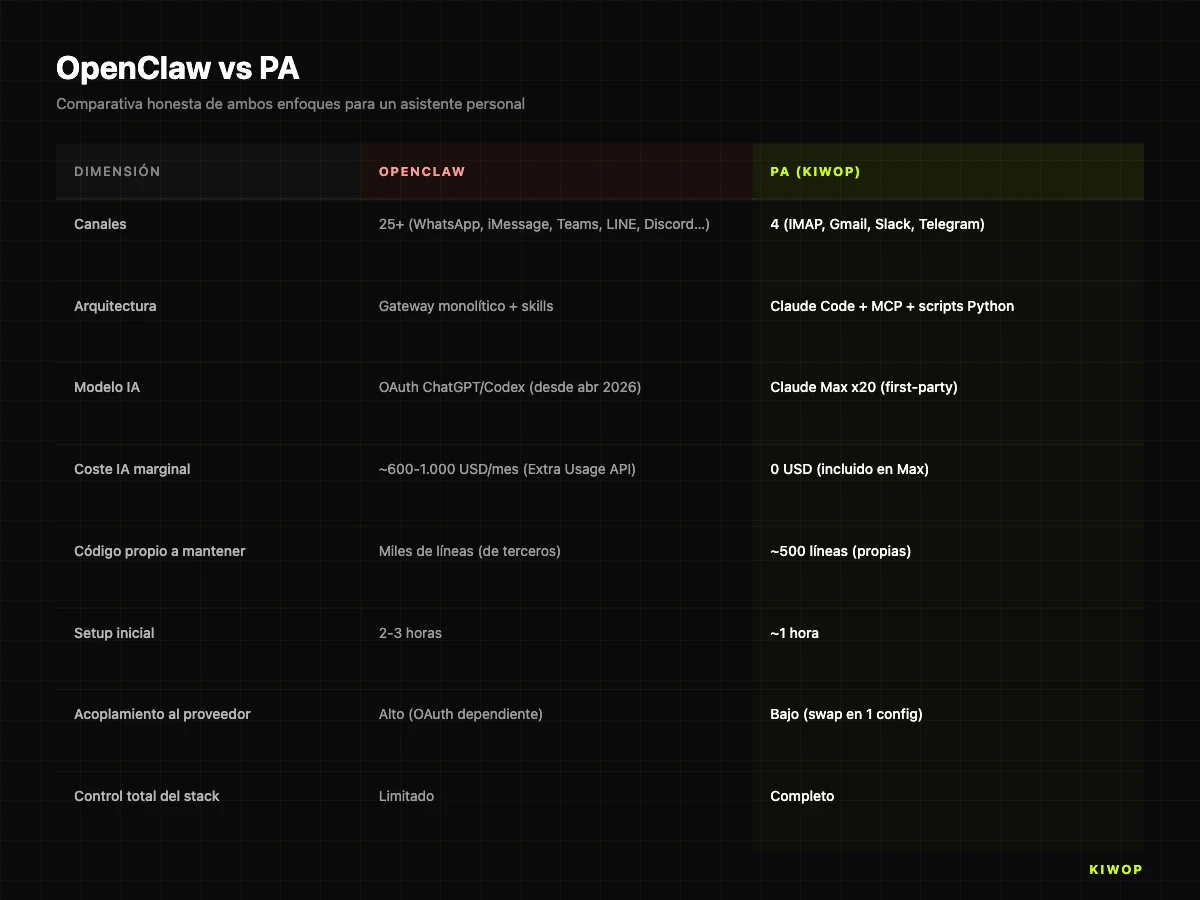The width and height of the screenshot is (1200, 900).
Task: Click the Acoplamiento al proveedor label
Action: [x=162, y=714]
